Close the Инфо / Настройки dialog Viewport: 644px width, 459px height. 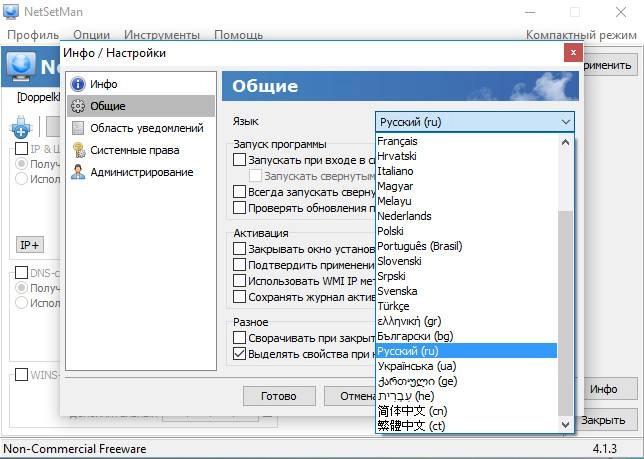click(573, 53)
